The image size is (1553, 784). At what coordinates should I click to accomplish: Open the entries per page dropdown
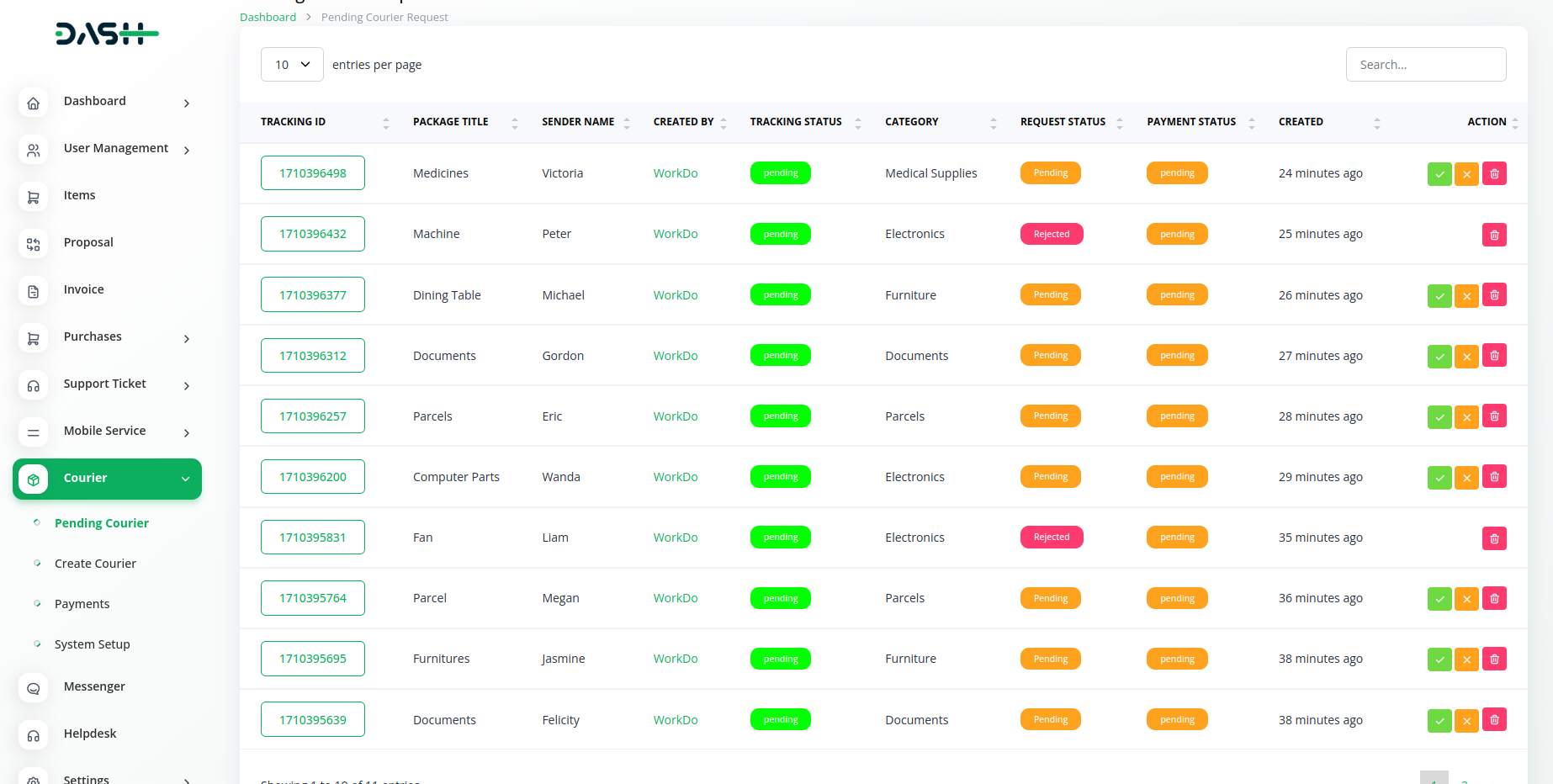[x=292, y=65]
